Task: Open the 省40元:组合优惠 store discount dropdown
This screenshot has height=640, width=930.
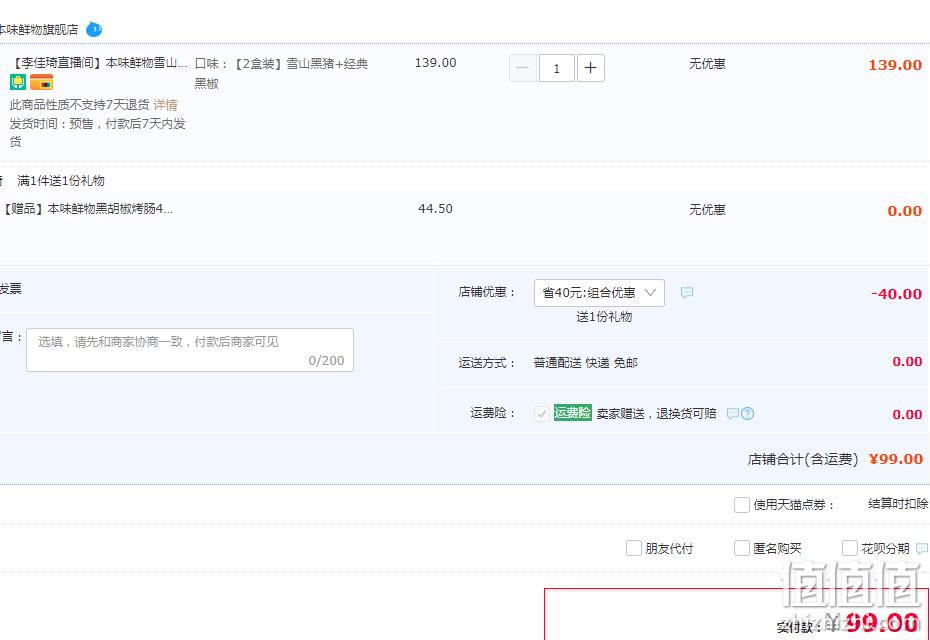Action: (599, 293)
